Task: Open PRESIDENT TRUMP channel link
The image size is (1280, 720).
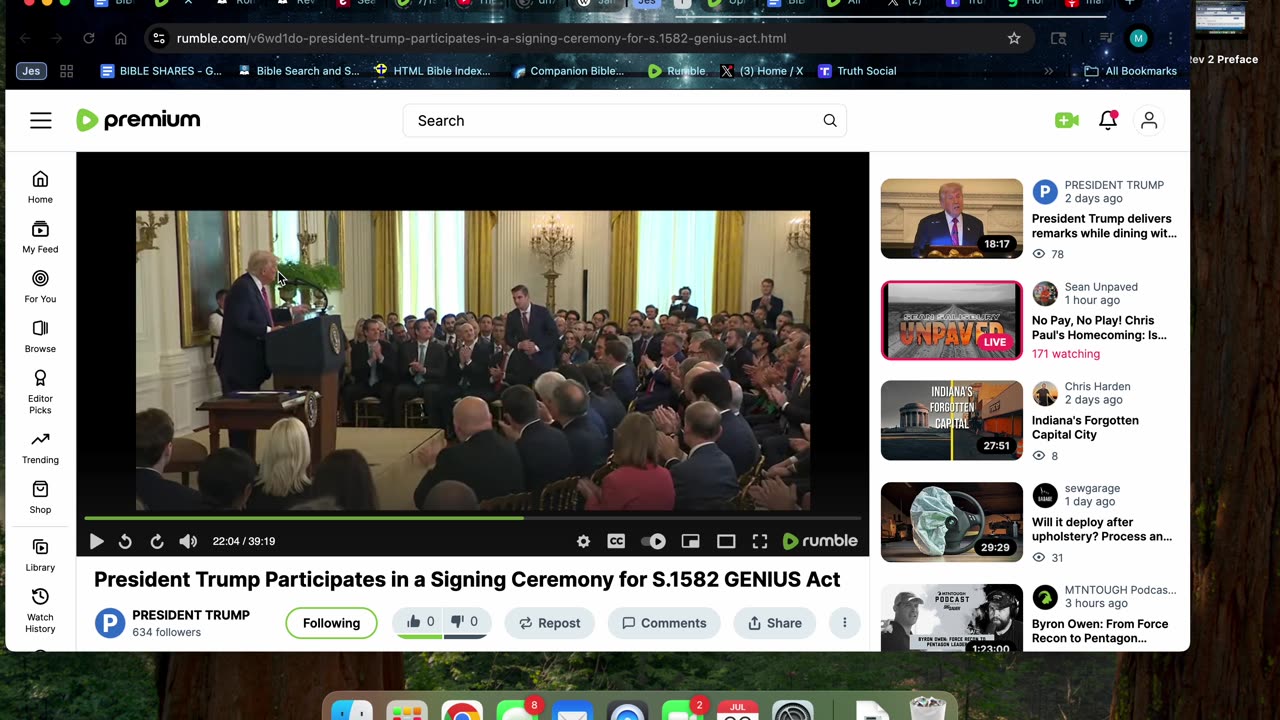Action: pyautogui.click(x=191, y=615)
